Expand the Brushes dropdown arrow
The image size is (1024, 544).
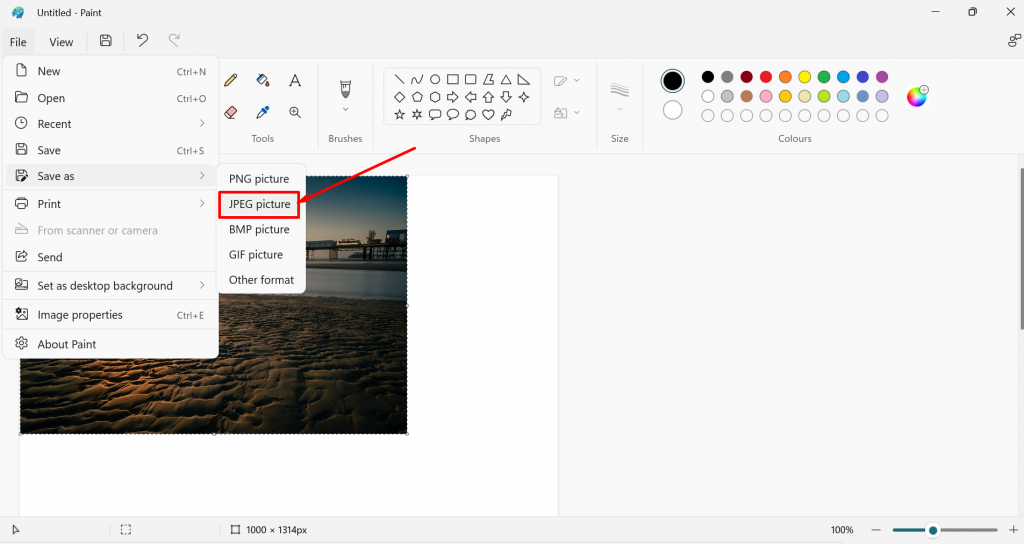tap(345, 109)
